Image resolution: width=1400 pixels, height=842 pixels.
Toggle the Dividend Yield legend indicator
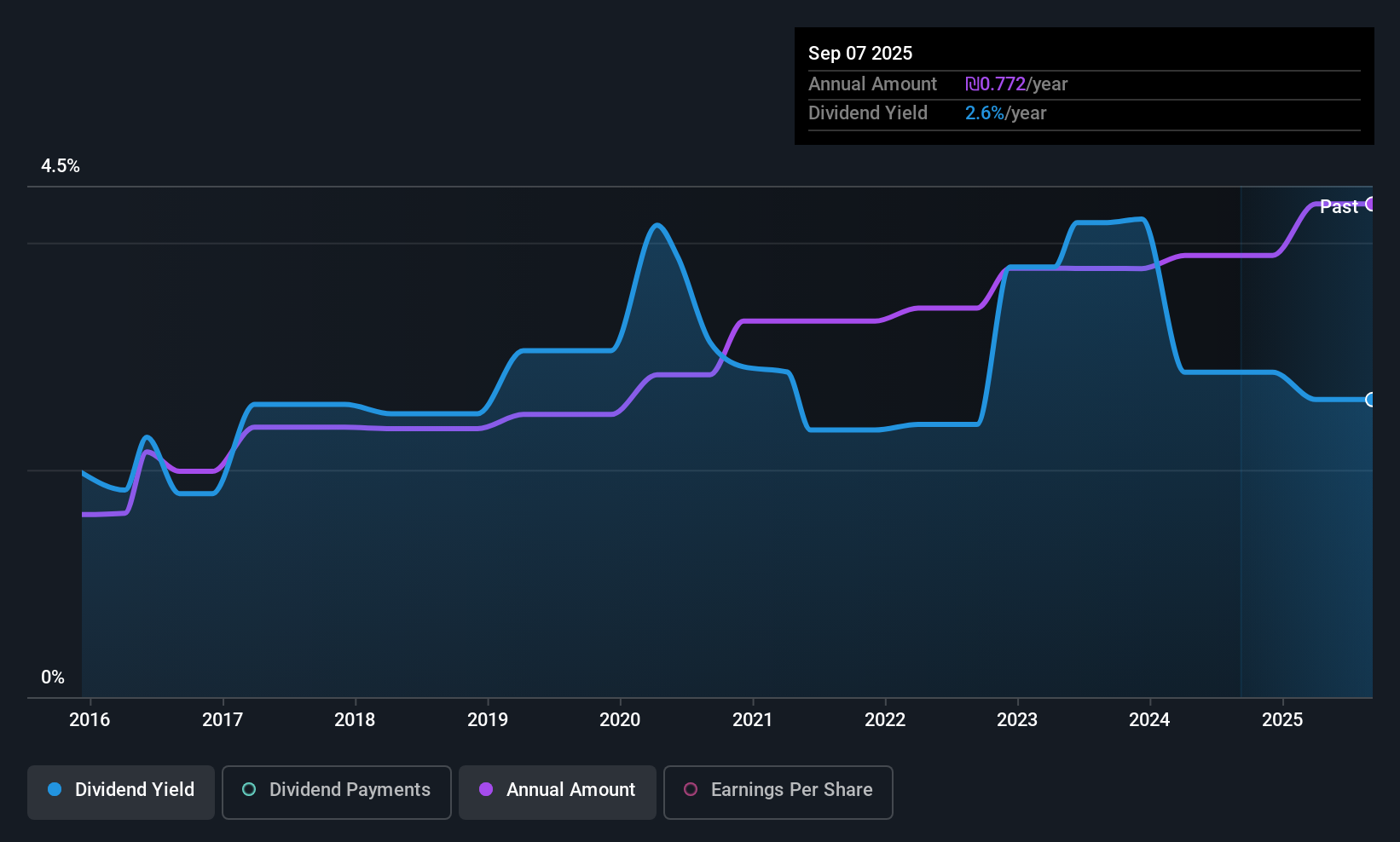[55, 790]
